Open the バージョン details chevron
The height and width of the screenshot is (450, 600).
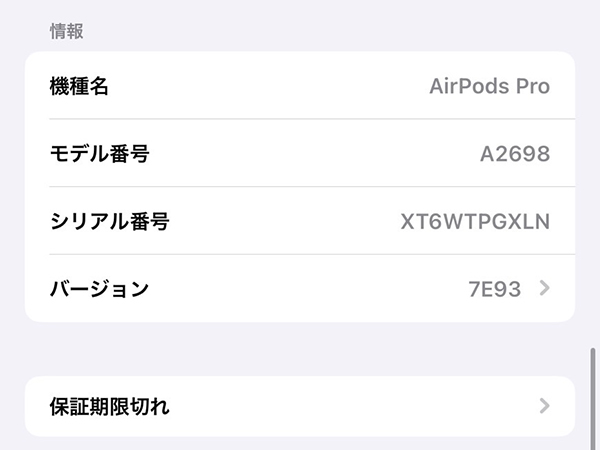(x=544, y=289)
